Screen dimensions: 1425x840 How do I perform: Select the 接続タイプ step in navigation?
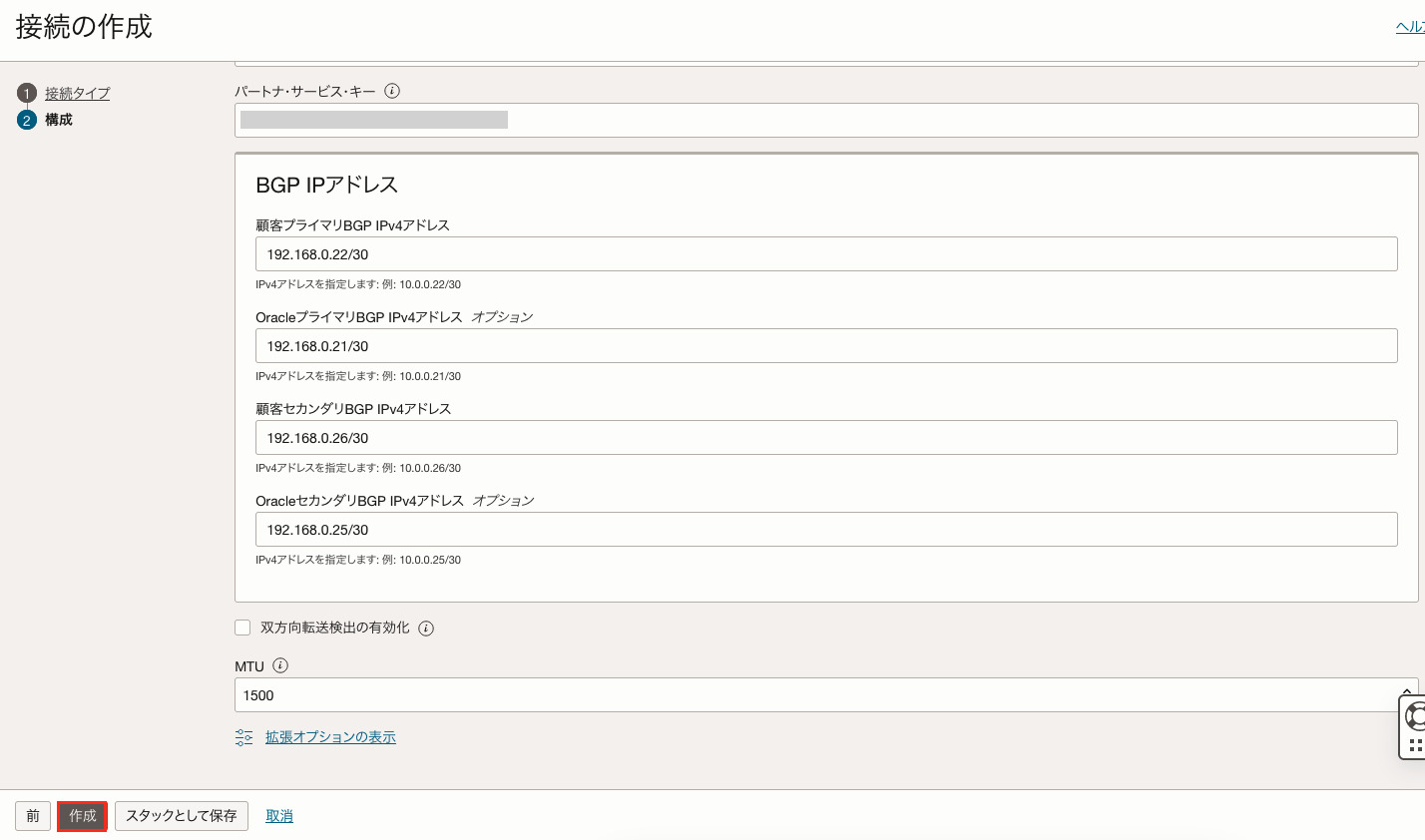click(x=77, y=93)
